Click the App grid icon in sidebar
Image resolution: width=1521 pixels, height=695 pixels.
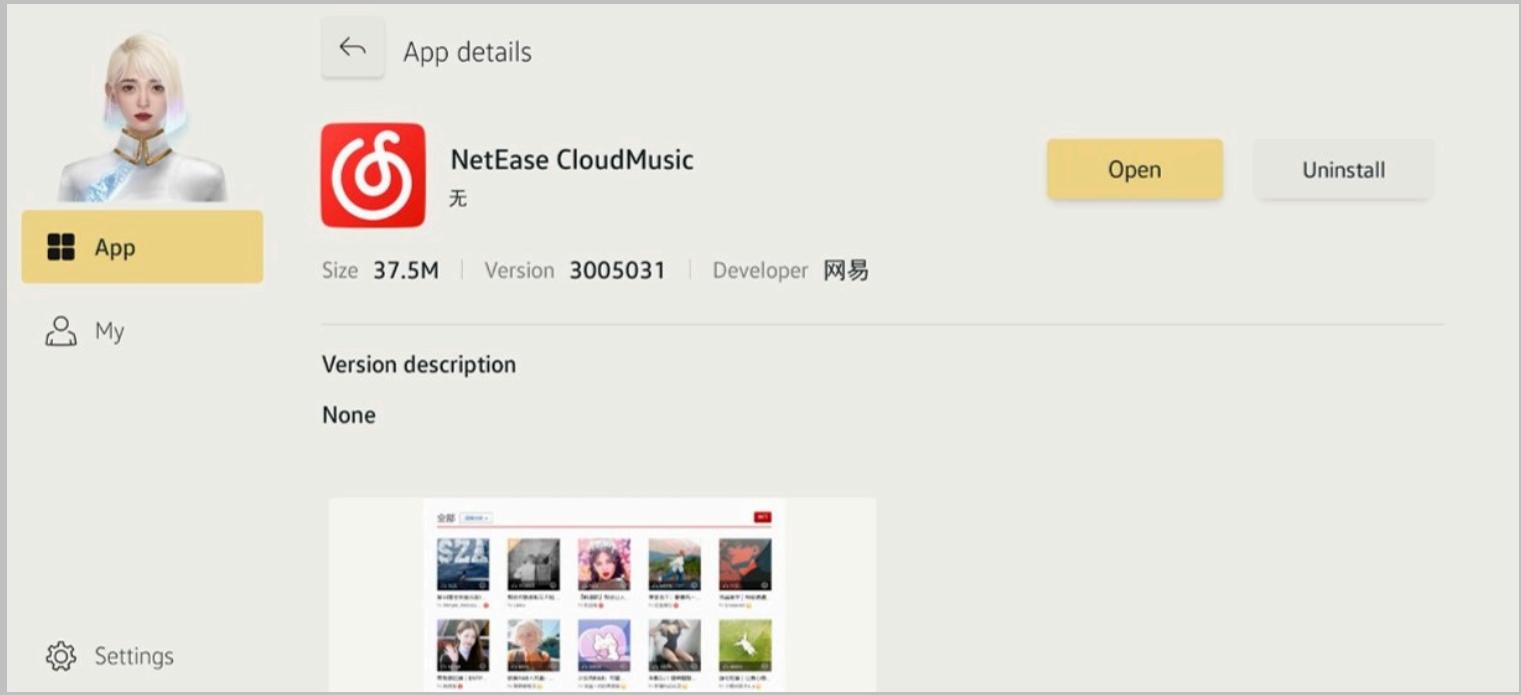point(61,247)
